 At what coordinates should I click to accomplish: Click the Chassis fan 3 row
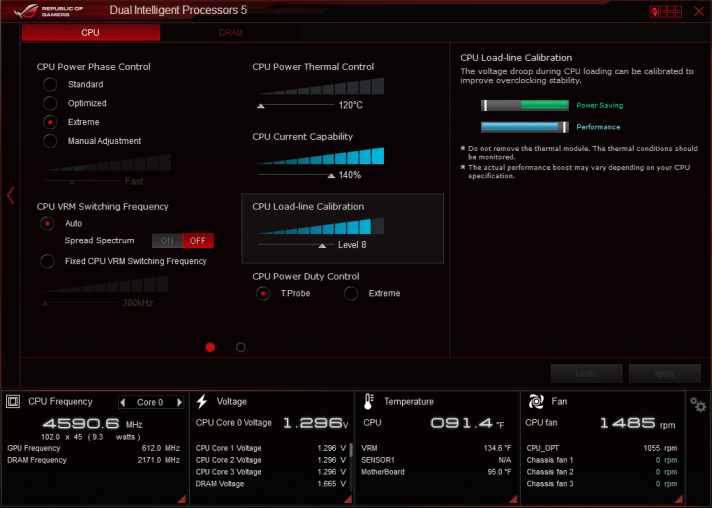click(x=602, y=484)
